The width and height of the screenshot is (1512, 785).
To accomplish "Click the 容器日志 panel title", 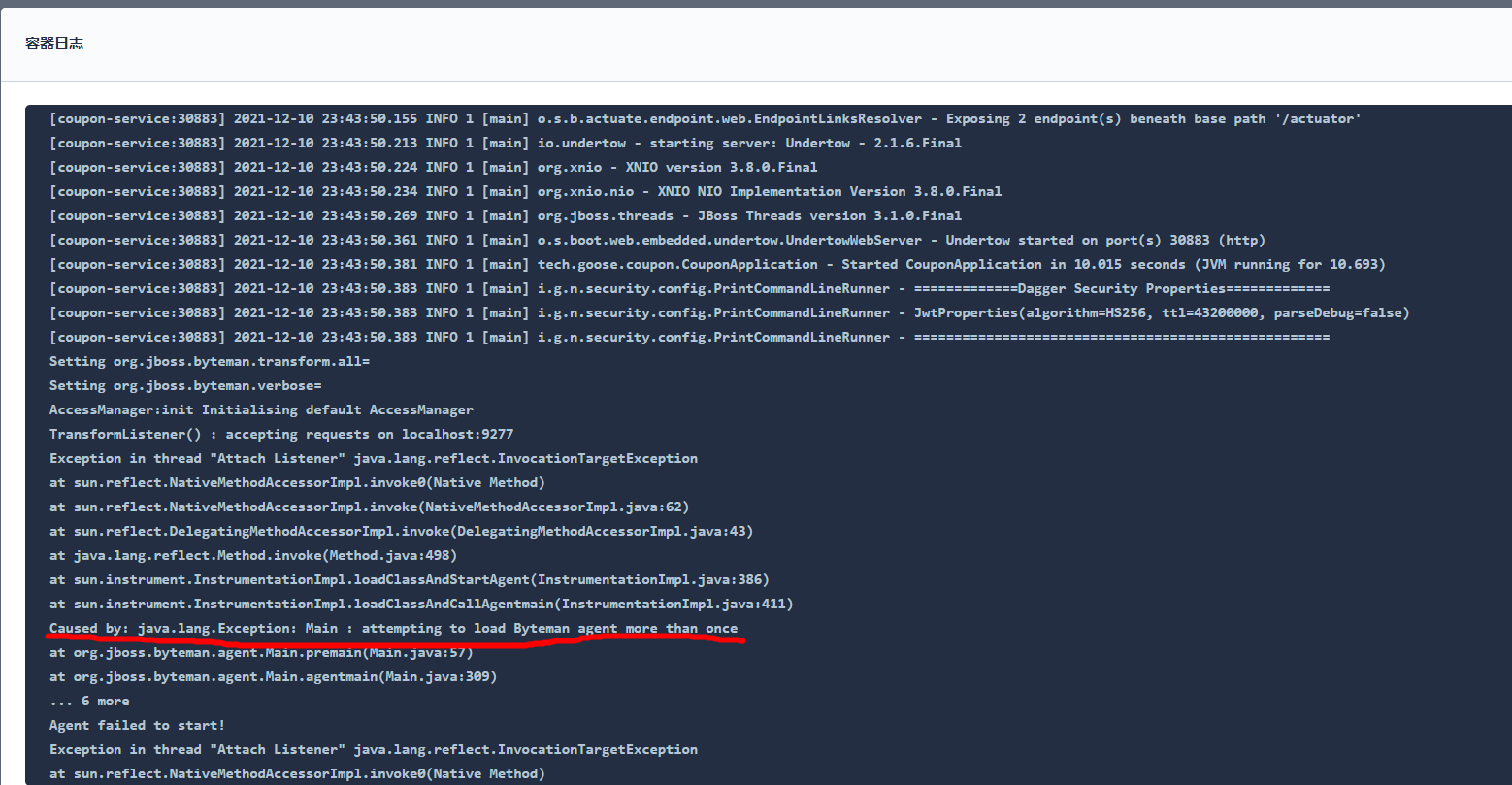I will (53, 43).
